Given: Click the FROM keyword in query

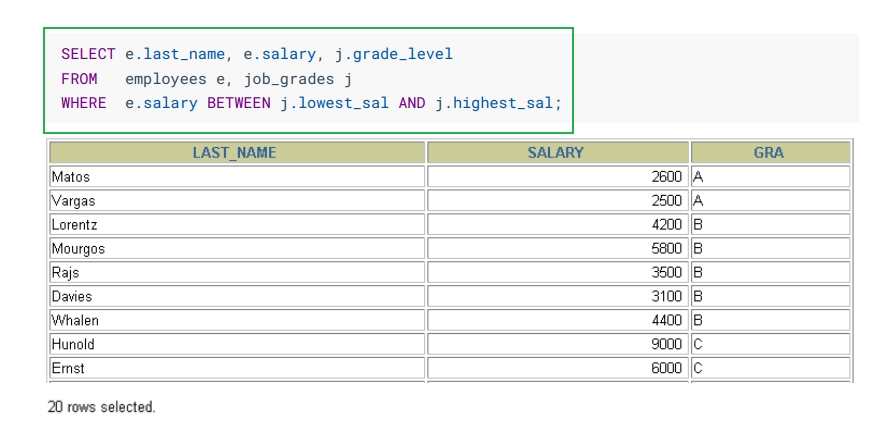Looking at the screenshot, I should (79, 79).
